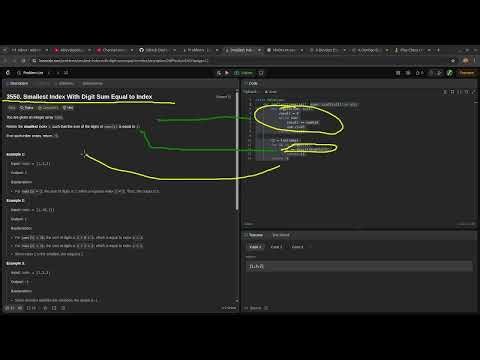Click the orange Premium button
480x360 pixels.
pyautogui.click(x=466, y=73)
